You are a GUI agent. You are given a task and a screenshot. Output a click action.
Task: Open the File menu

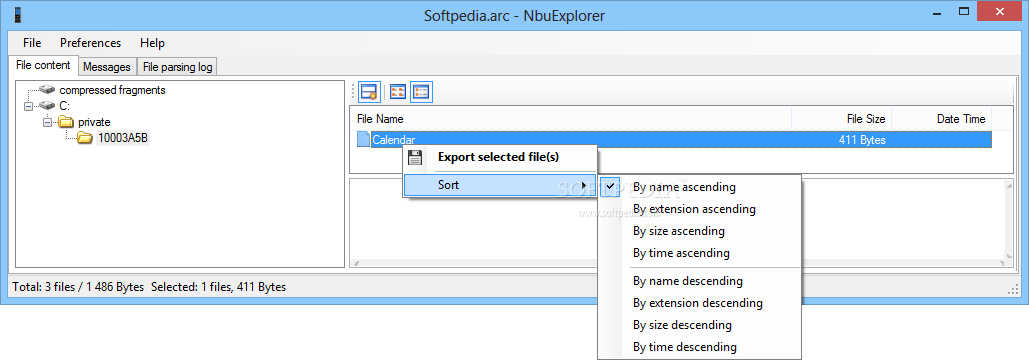point(32,43)
